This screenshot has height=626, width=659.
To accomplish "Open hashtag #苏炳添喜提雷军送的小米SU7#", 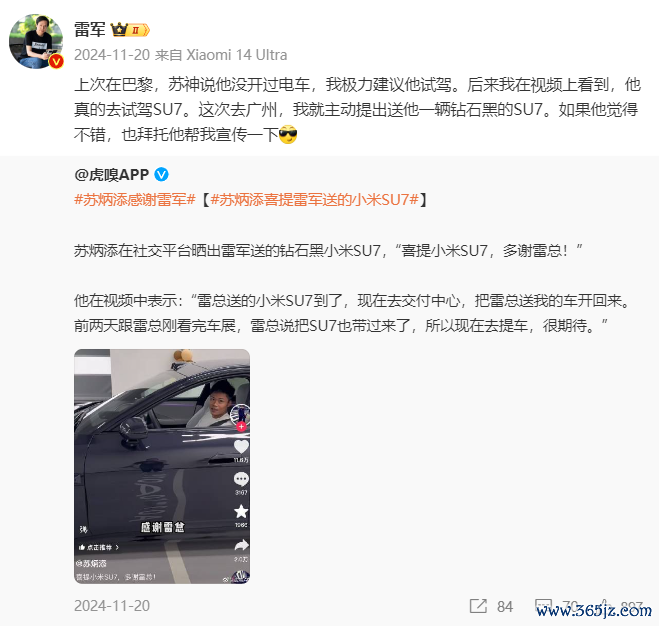I will 315,200.
